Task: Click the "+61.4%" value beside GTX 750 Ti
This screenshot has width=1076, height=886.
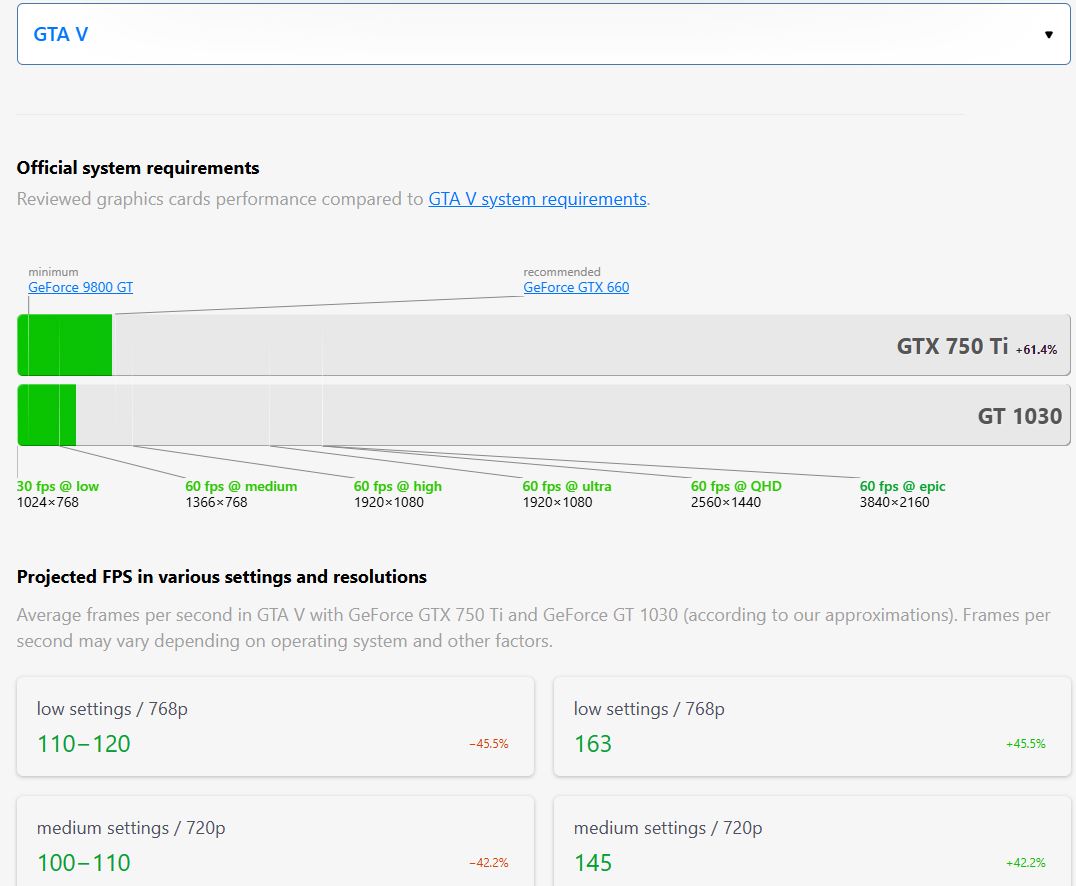Action: click(x=1036, y=350)
